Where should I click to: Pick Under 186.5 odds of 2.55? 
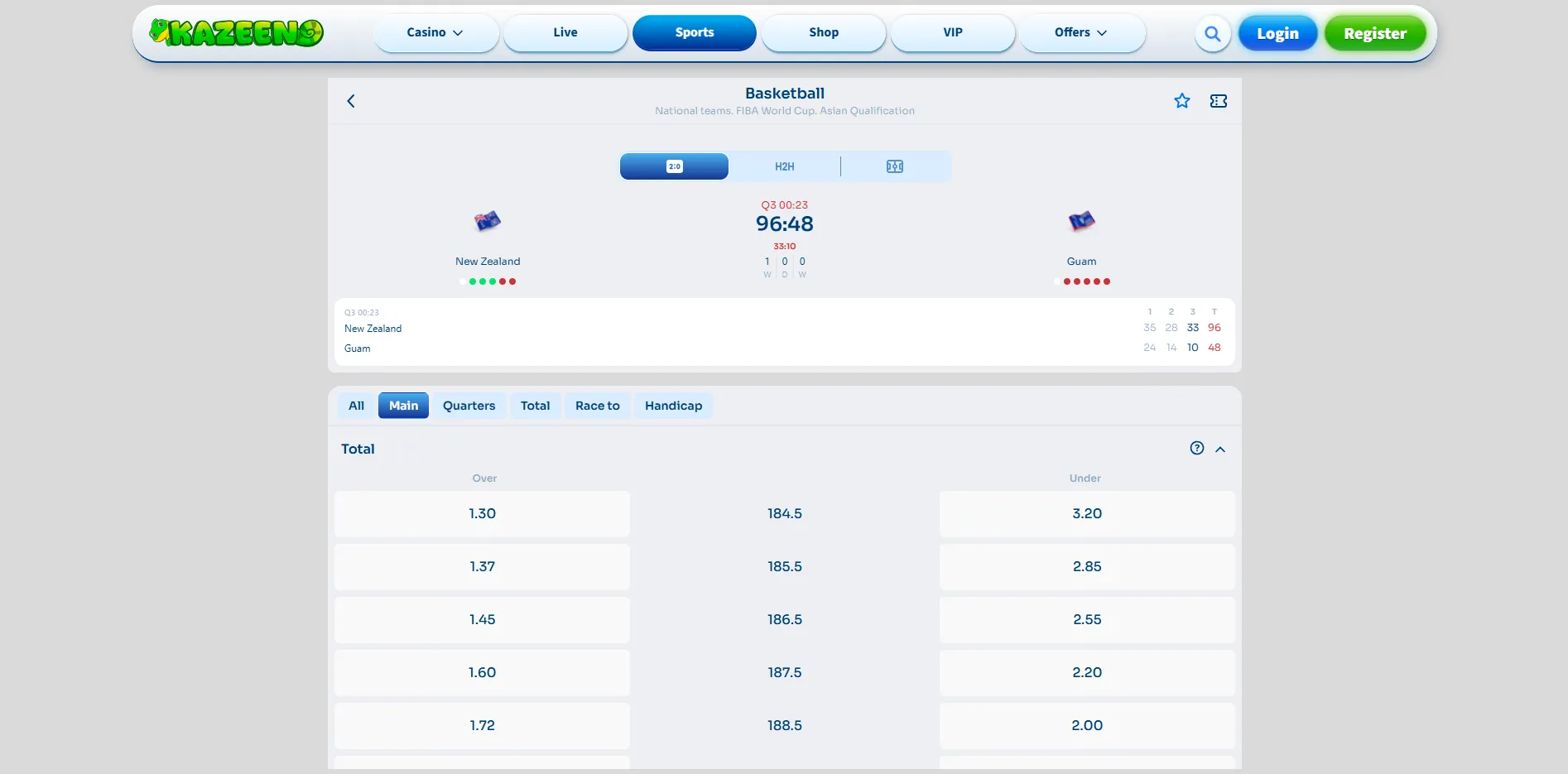[x=1087, y=619]
